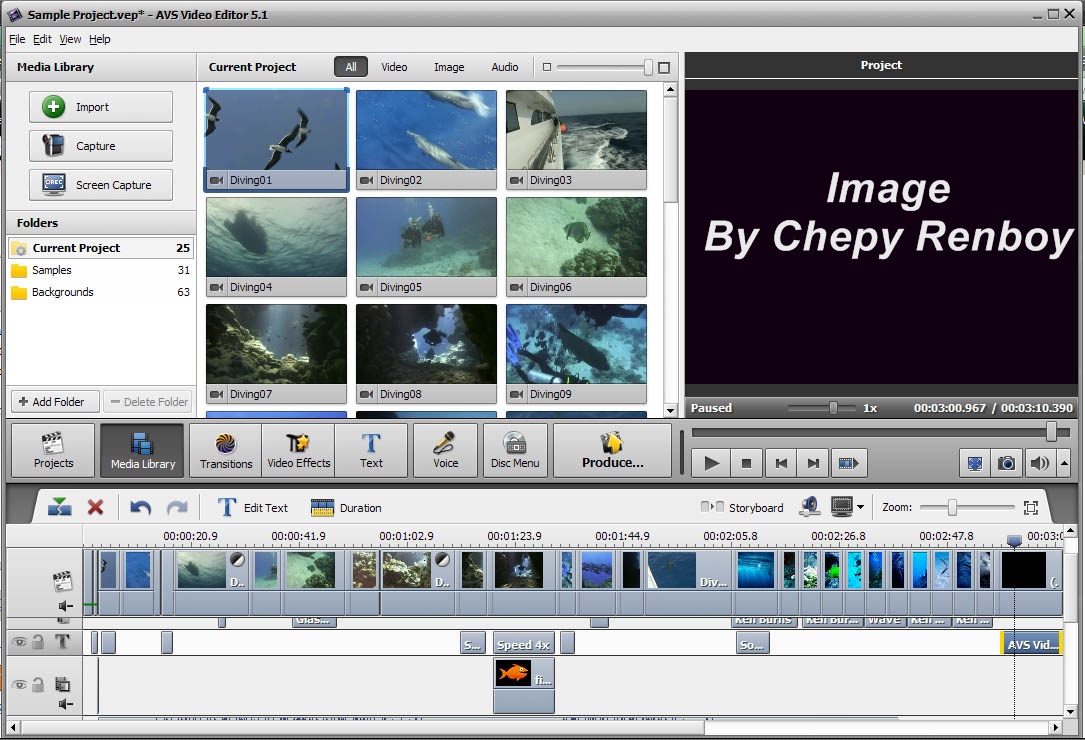
Task: Click the Duration button
Action: (346, 508)
